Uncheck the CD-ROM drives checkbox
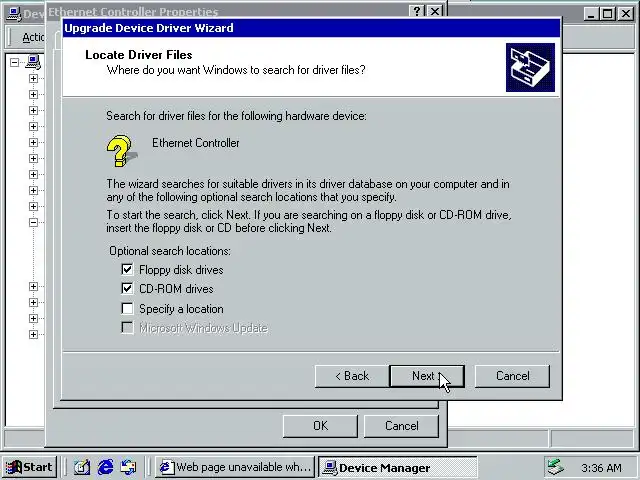 (x=127, y=289)
